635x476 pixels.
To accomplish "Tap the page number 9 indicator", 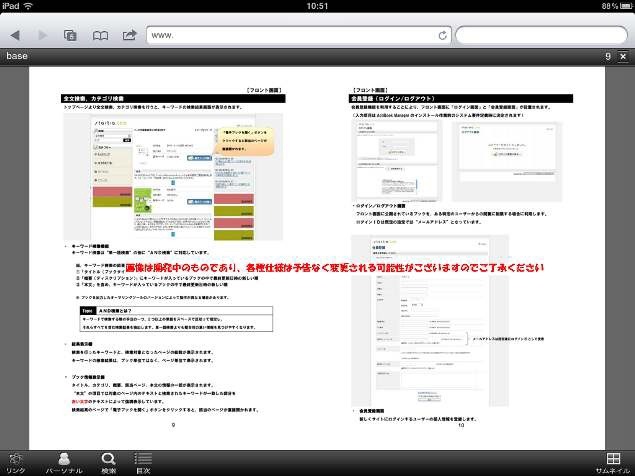I will (x=608, y=56).
